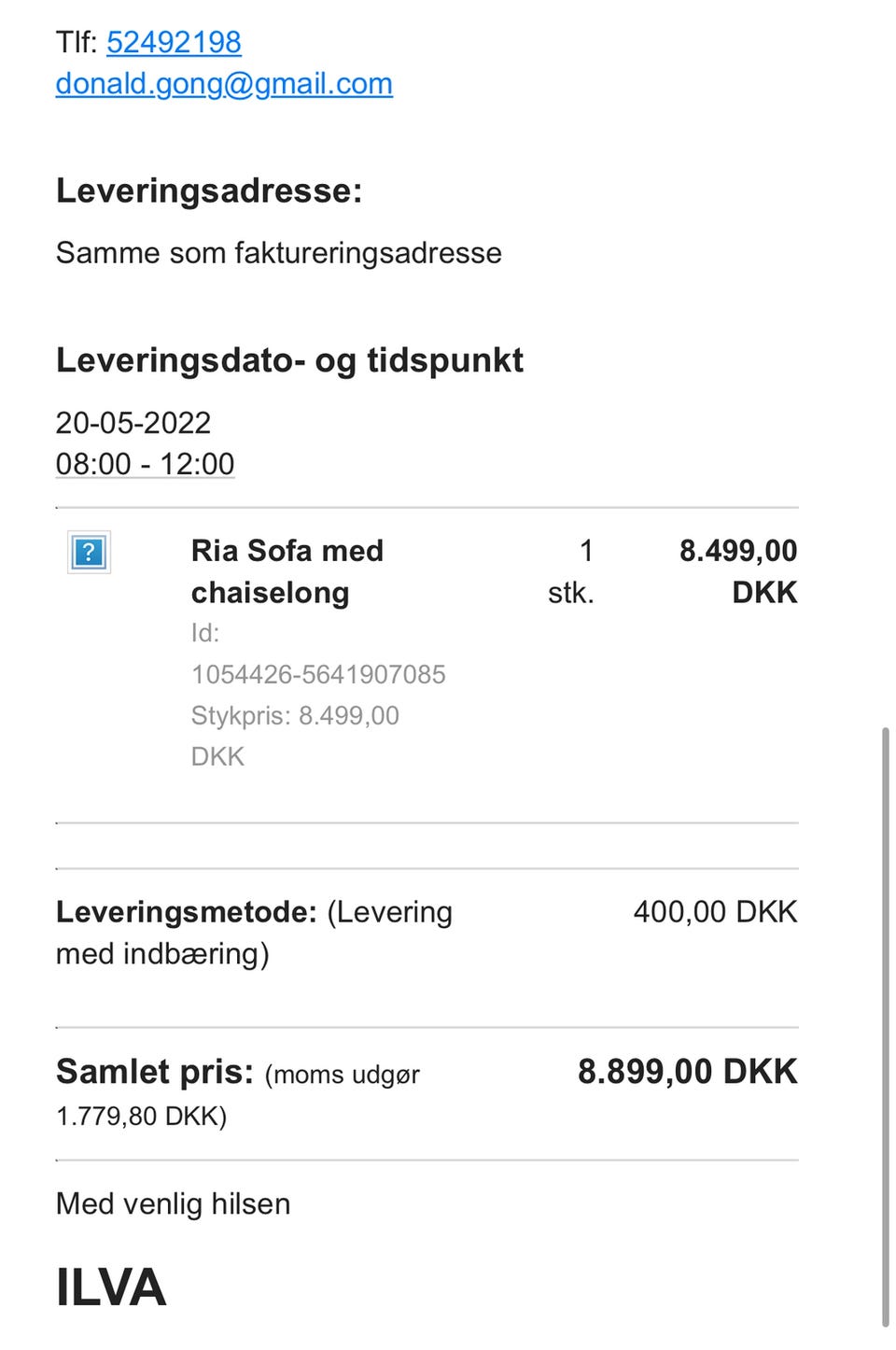Click the Leveringsmetode label
896x1350 pixels.
(187, 912)
